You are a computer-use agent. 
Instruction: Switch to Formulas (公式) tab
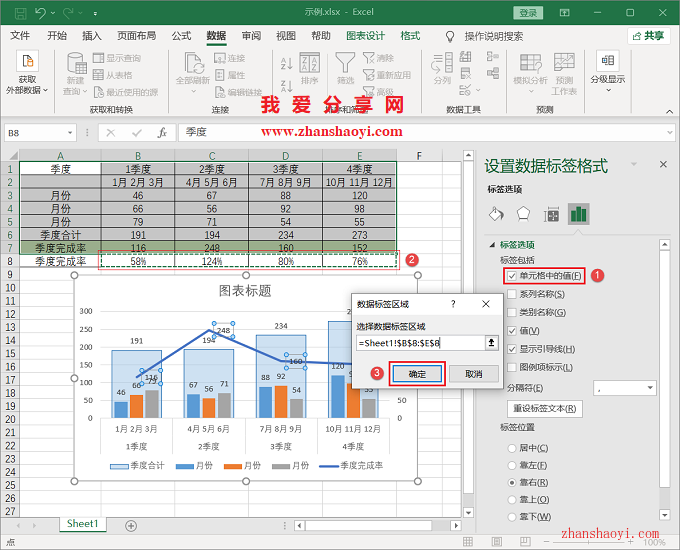pos(181,36)
